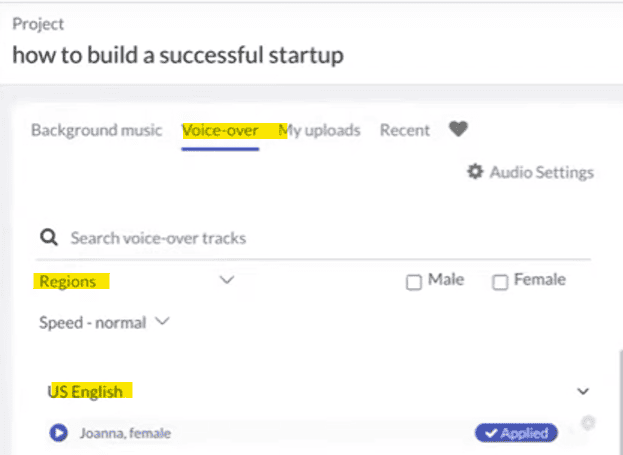Select the Joanna, female voice entry
623x455 pixels.
click(x=125, y=433)
